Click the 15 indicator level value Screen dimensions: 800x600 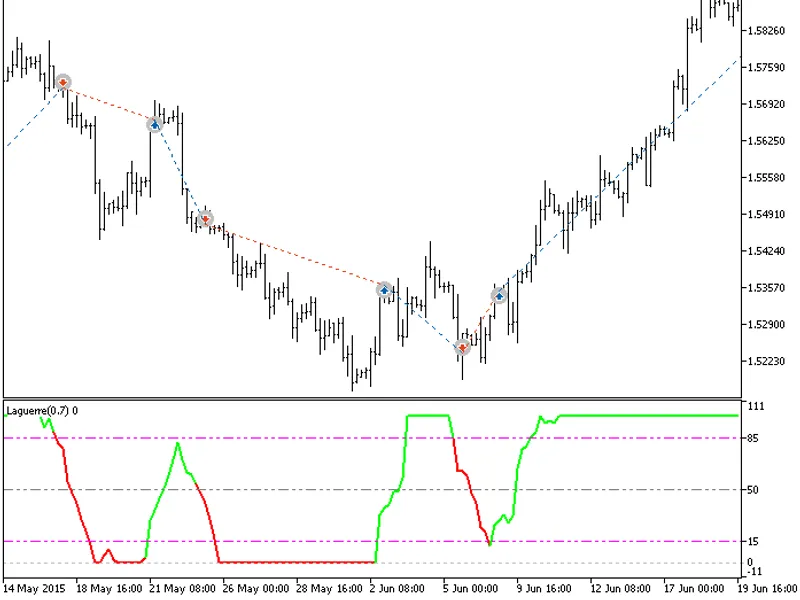pos(753,541)
